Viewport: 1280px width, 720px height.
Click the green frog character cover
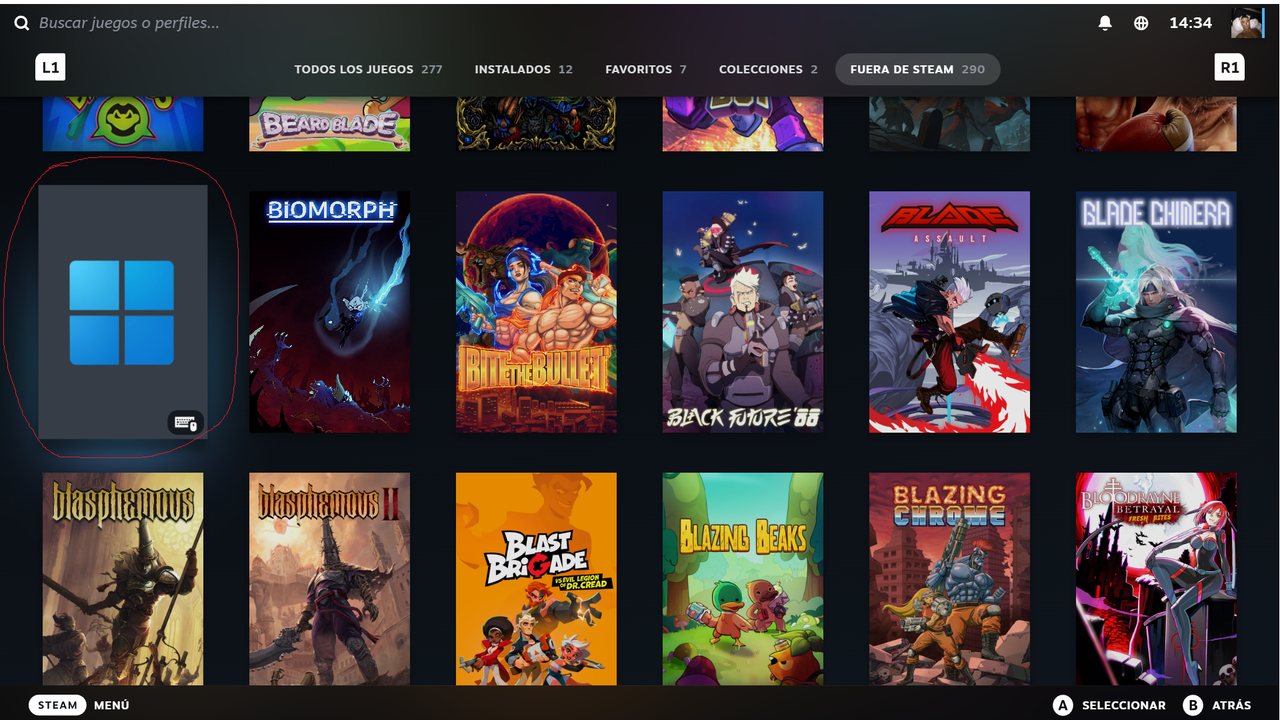[123, 124]
